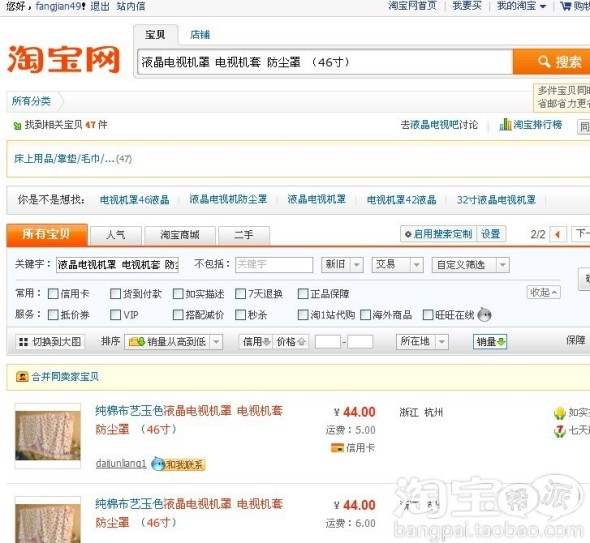590x543 pixels.
Task: Click suggestion 电视机罩46液晶
Action: 134,200
